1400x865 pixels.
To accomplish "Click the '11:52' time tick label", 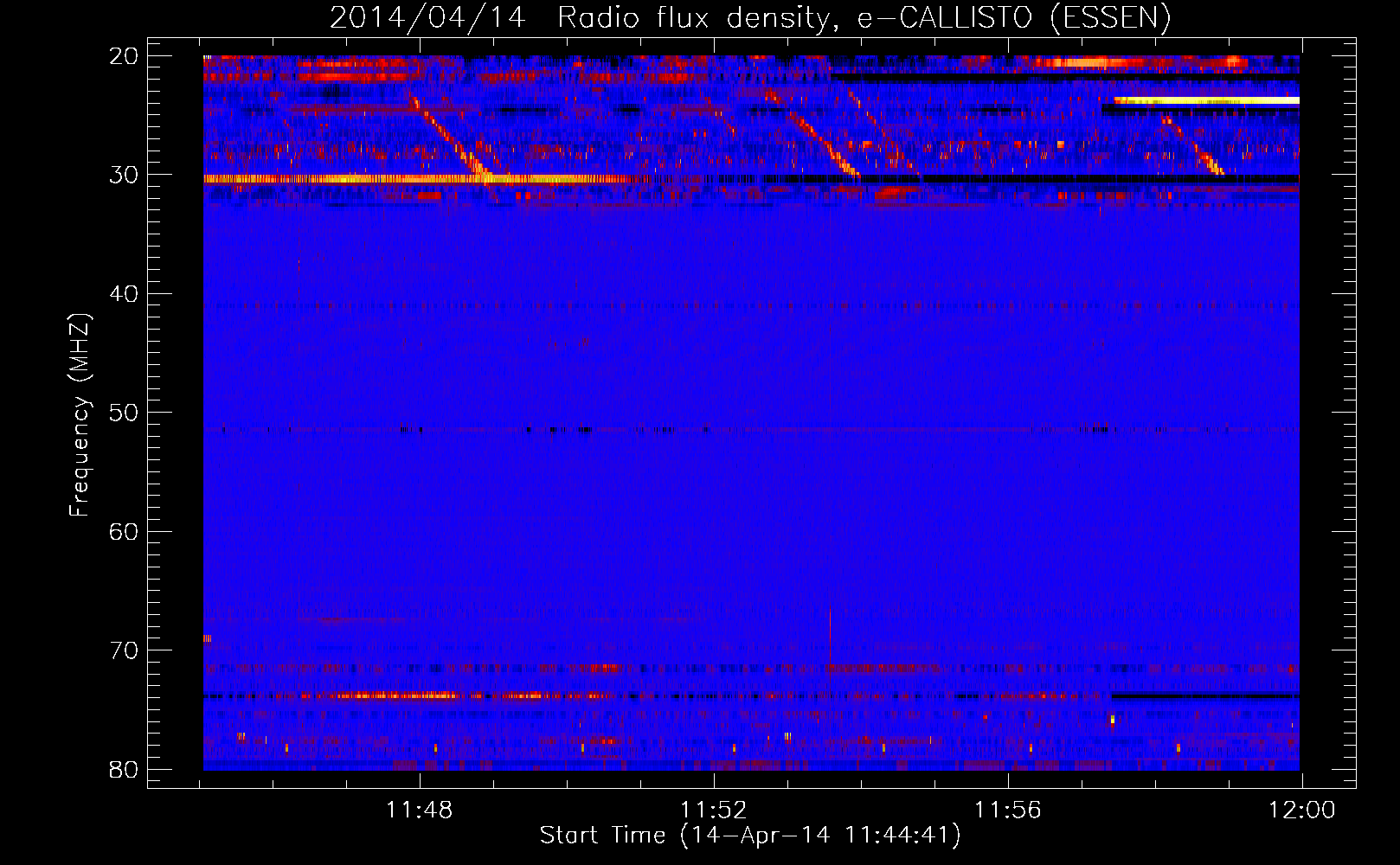I will (714, 811).
